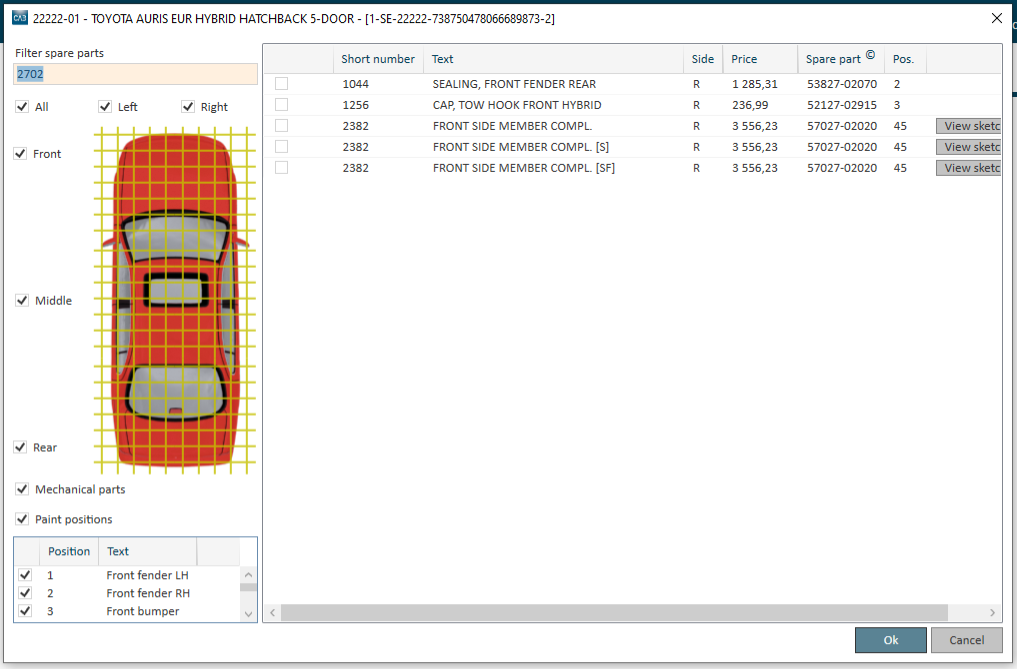1017x669 pixels.
Task: Click Text header in paint positions list
Action: 148,552
